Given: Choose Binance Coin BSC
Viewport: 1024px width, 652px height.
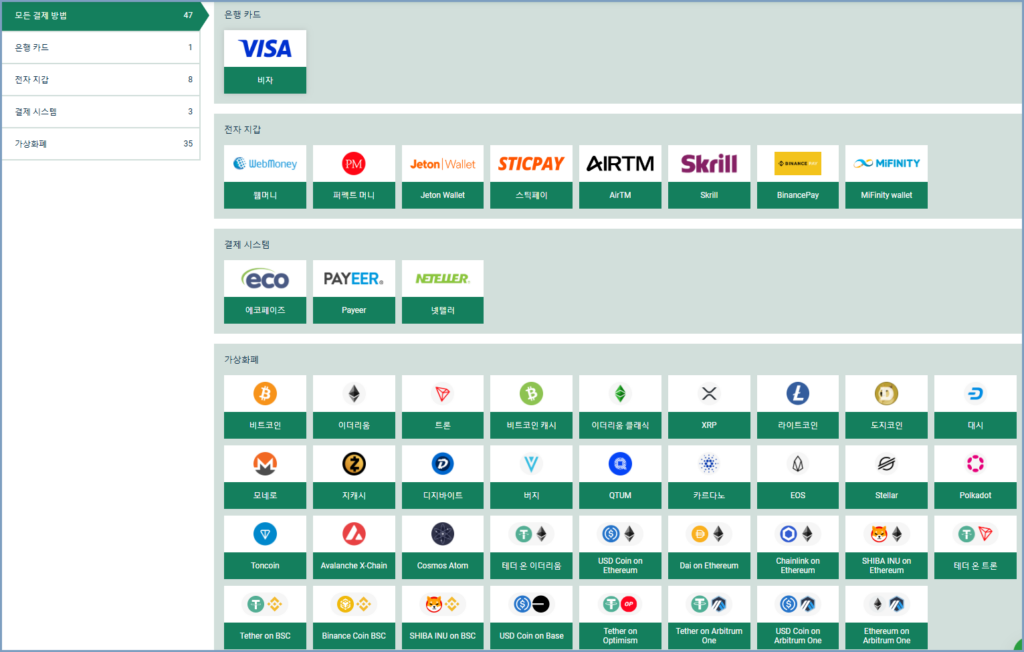Looking at the screenshot, I should coord(353,617).
